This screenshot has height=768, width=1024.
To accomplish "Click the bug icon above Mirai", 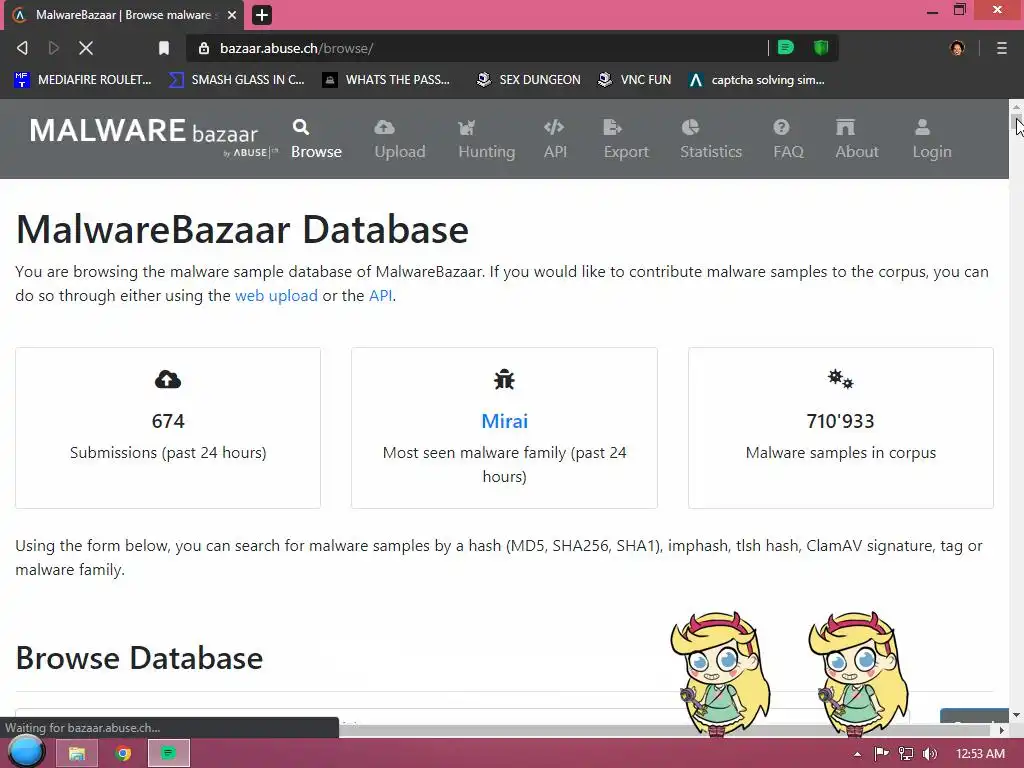I will pos(504,379).
